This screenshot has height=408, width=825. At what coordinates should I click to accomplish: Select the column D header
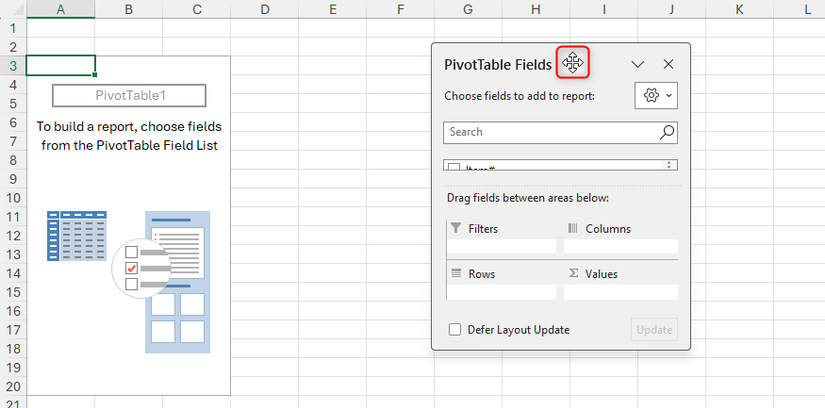264,9
